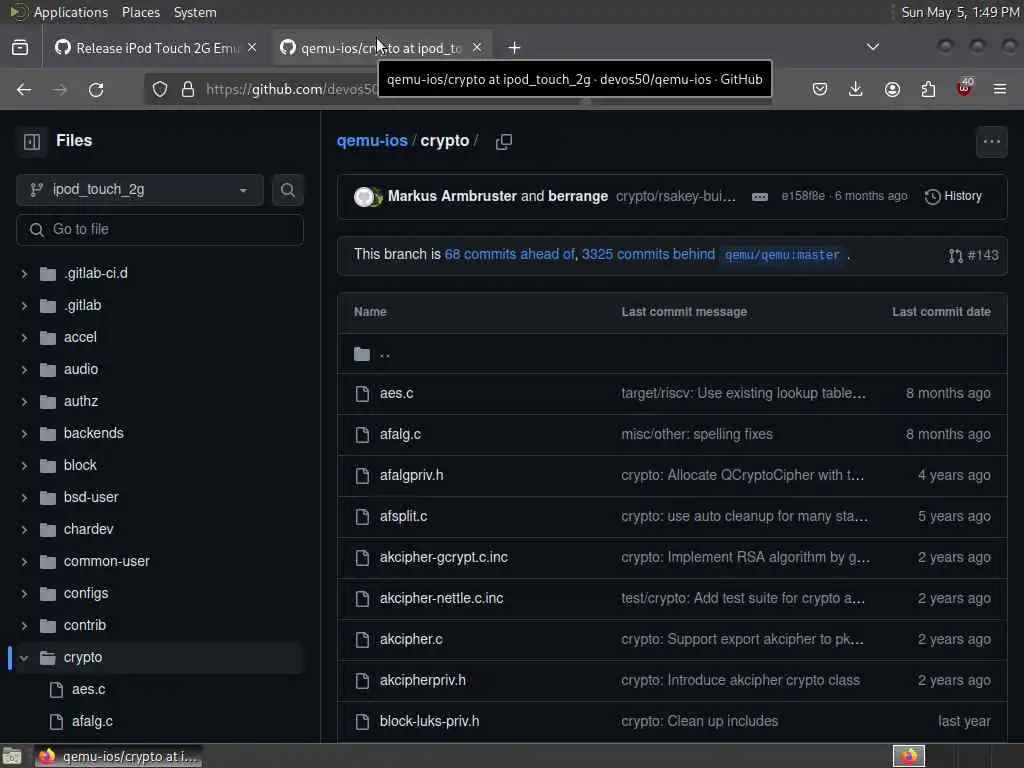The image size is (1024, 768).
Task: Click commit author avatar for Markus Armbruster
Action: point(364,197)
